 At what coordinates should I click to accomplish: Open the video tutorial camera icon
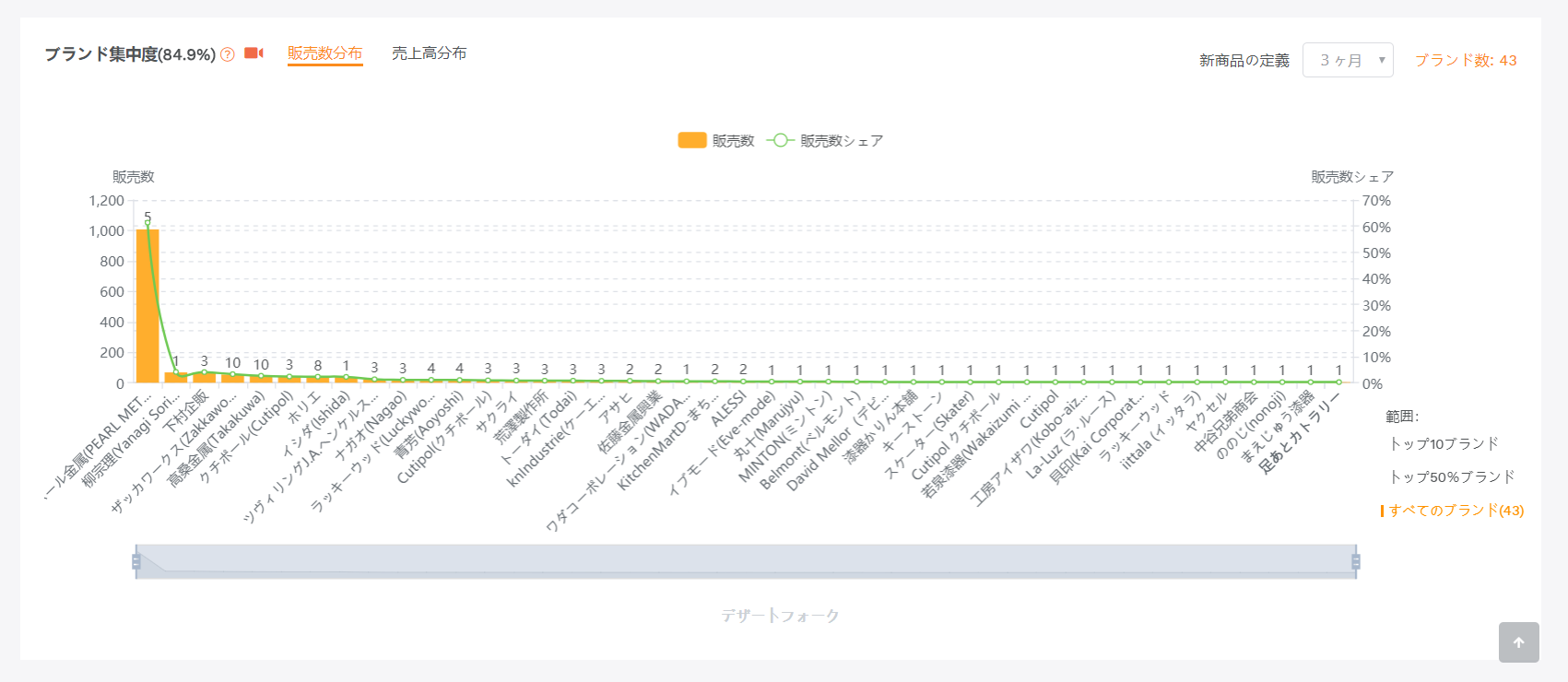tap(253, 53)
